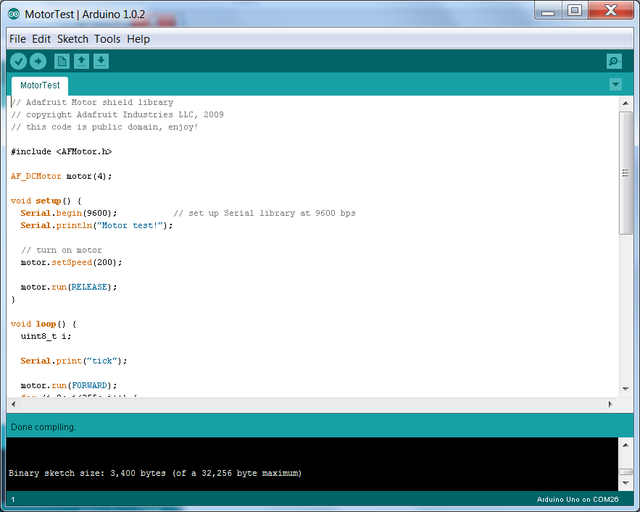Click the Arduino logo in the title bar
The width and height of the screenshot is (640, 512).
click(x=14, y=12)
